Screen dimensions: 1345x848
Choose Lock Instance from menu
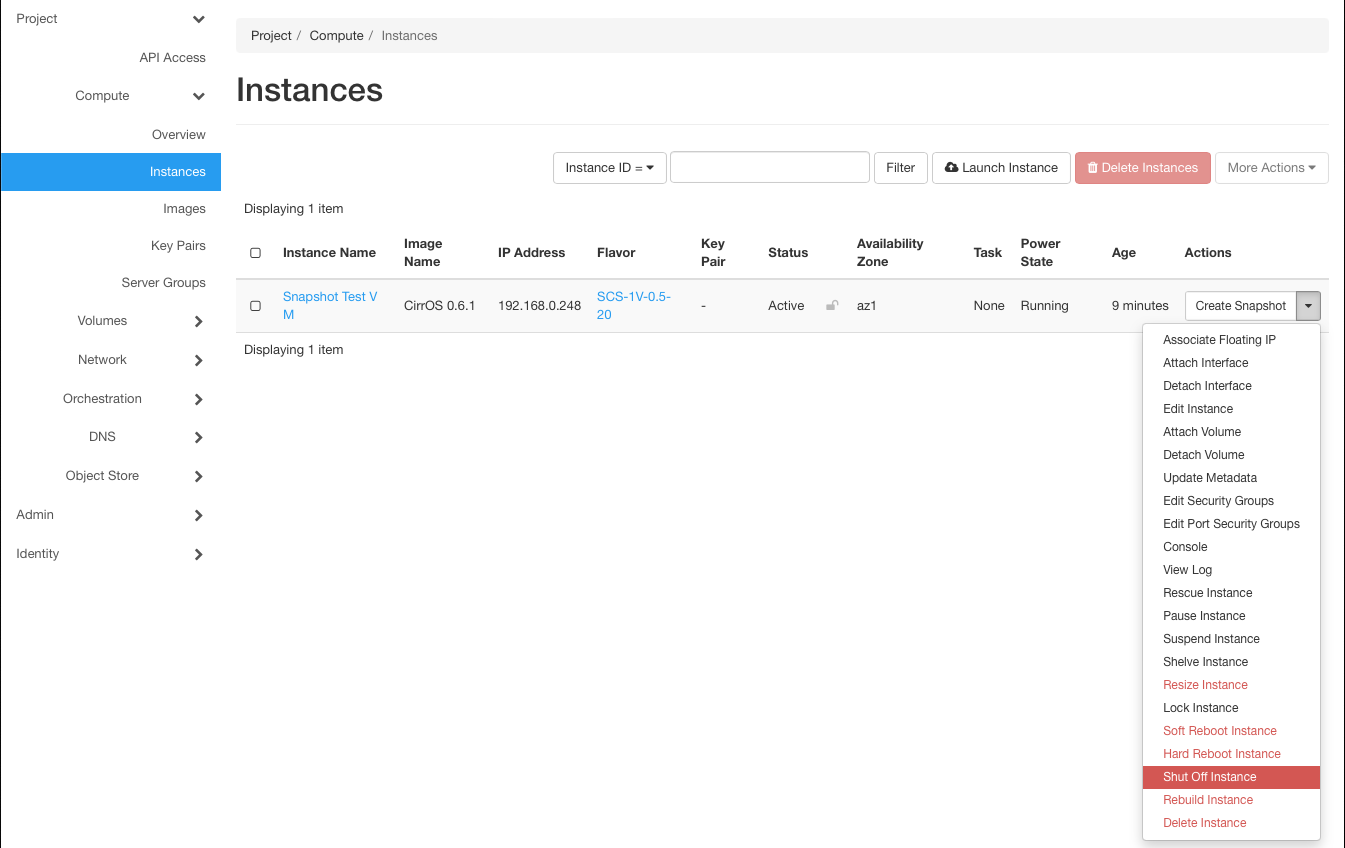tap(1231, 708)
